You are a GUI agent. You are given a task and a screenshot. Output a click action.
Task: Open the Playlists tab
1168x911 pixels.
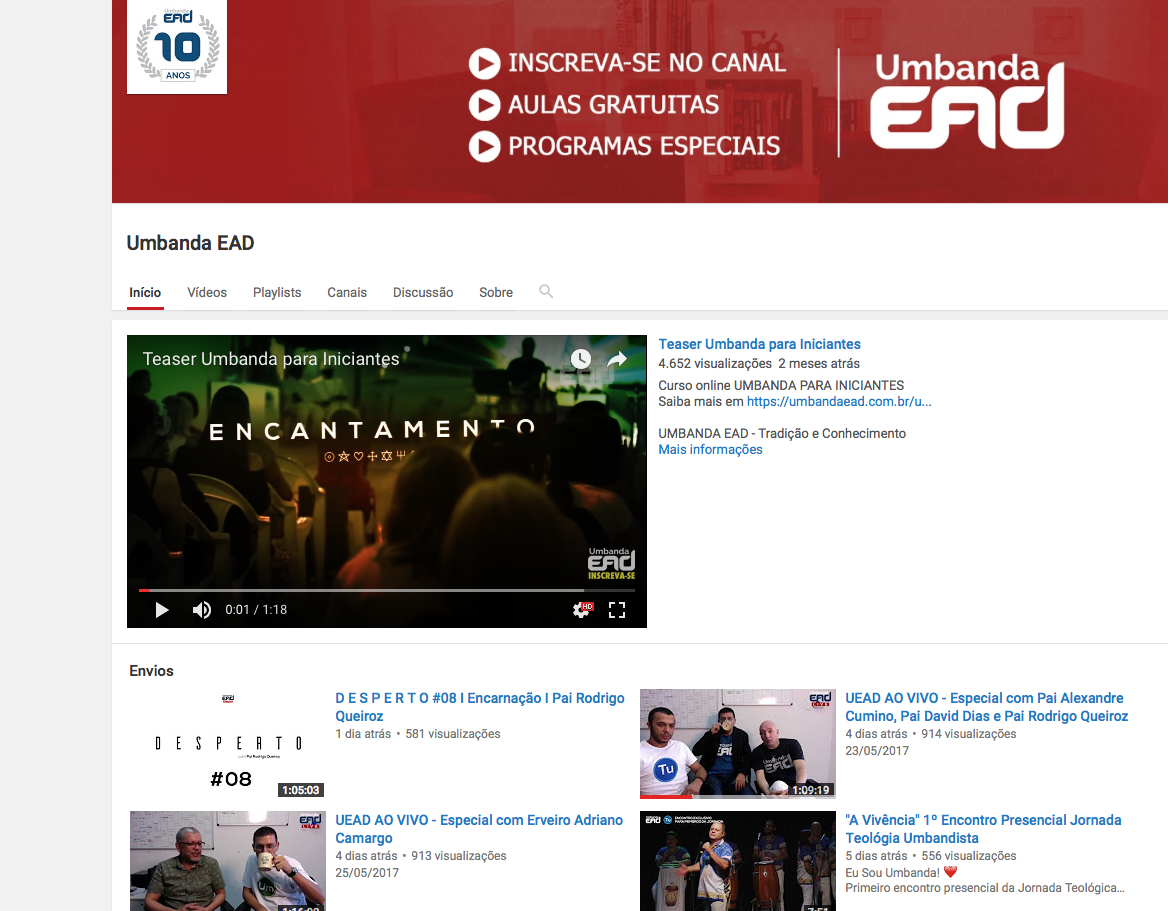click(277, 293)
